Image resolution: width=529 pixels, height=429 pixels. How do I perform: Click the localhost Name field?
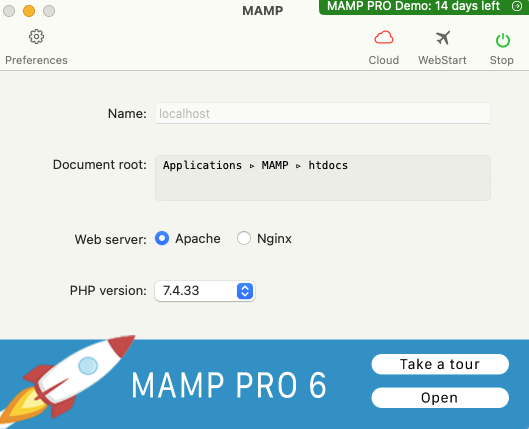(323, 113)
